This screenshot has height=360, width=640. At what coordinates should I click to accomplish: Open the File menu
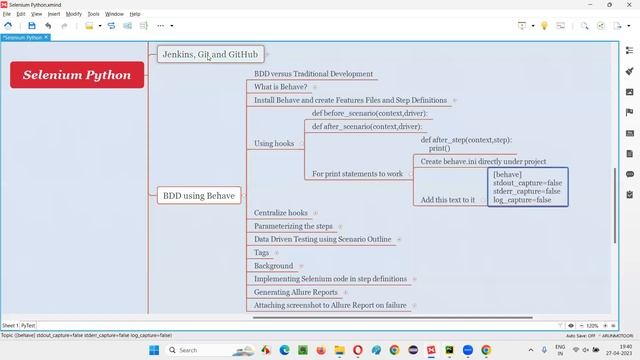pos(7,14)
